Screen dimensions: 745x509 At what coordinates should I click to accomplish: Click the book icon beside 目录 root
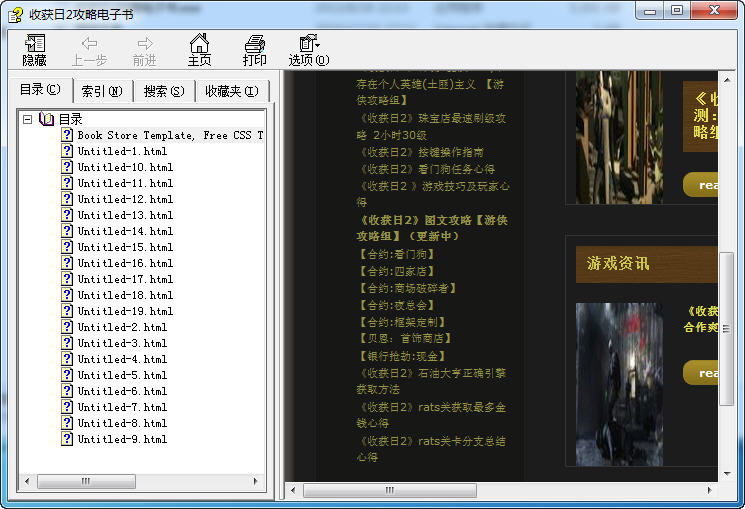[47, 119]
